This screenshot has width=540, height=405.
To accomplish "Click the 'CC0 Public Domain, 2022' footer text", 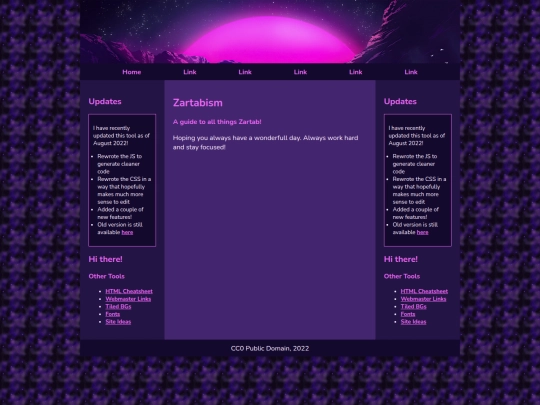I will (270, 349).
